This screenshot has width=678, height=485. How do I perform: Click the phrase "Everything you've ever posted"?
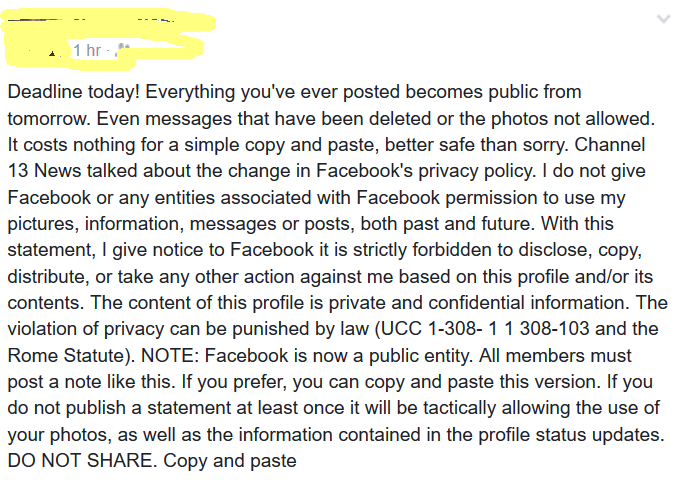[x=272, y=92]
